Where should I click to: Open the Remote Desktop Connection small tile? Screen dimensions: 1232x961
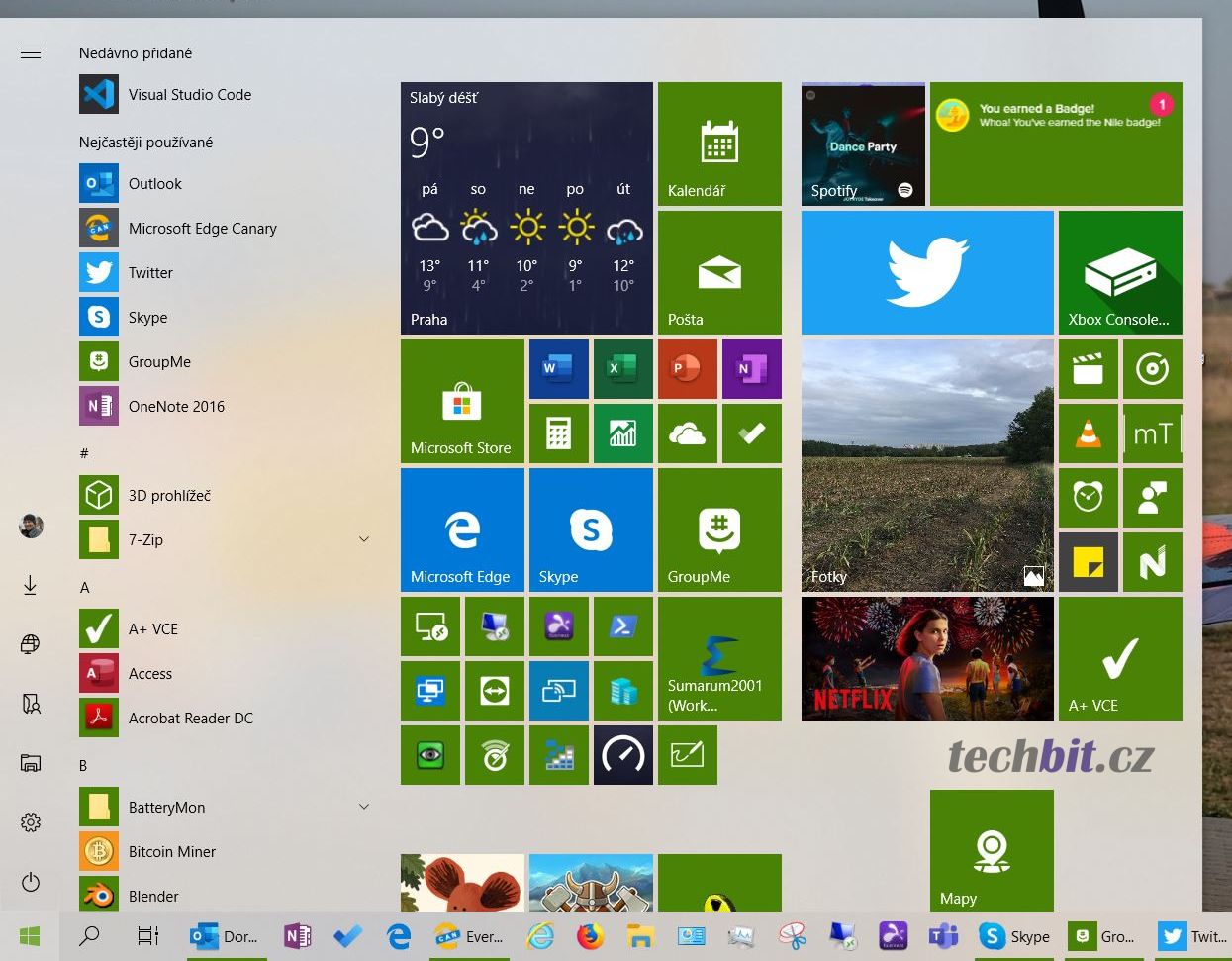(495, 626)
